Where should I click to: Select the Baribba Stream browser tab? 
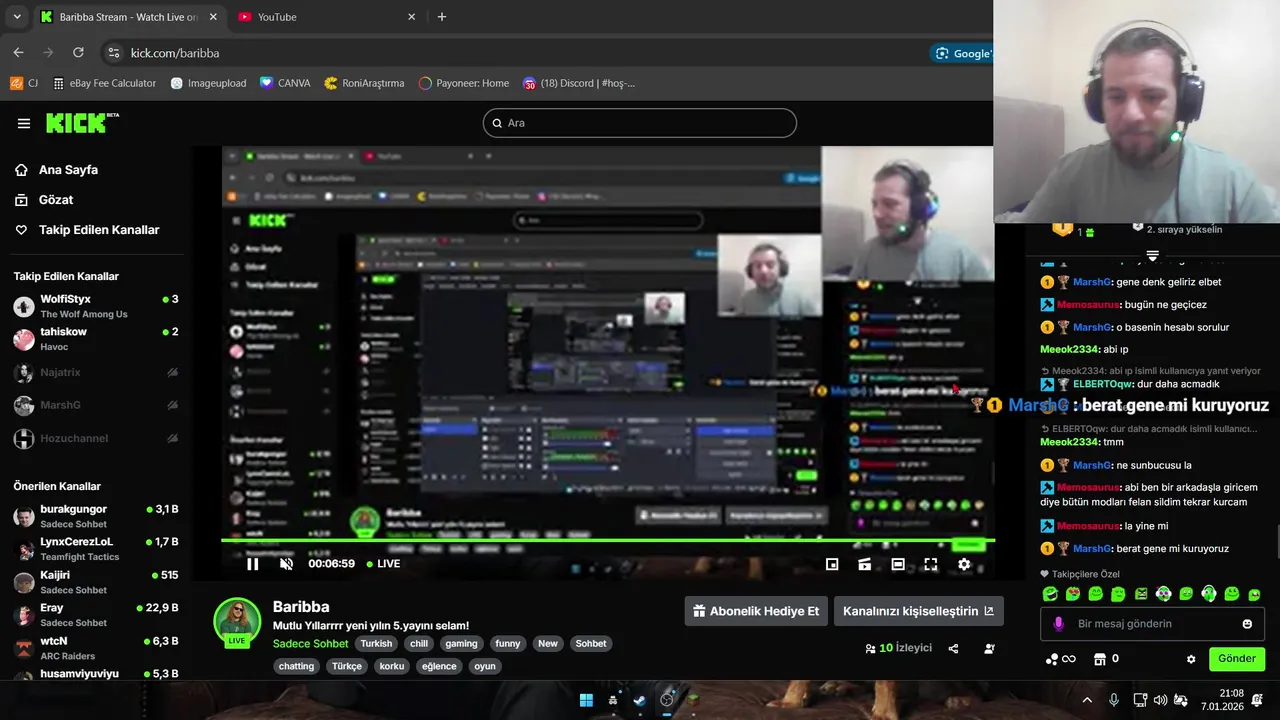click(x=130, y=17)
